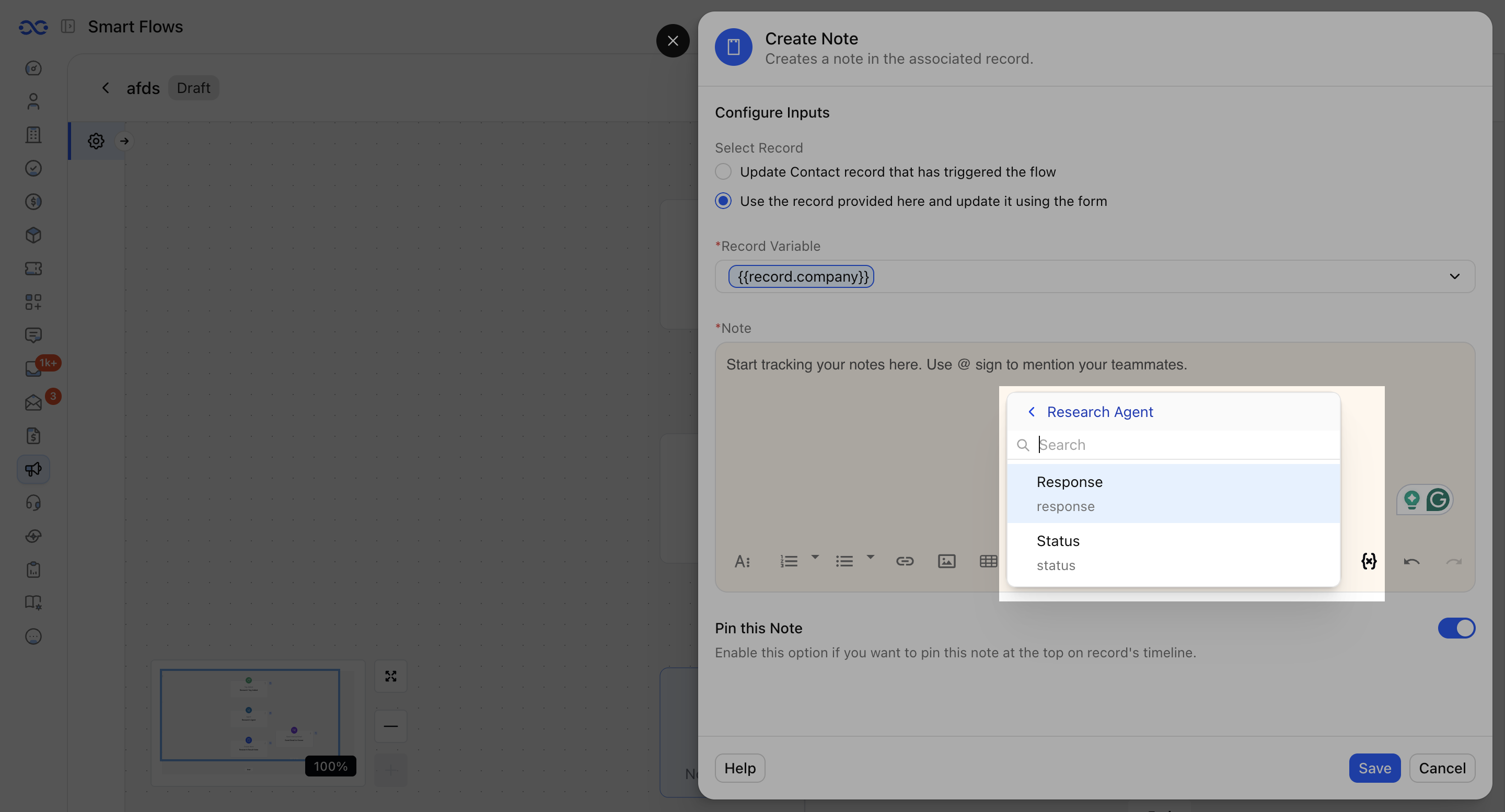Go back from the Research Agent variable list
The height and width of the screenshot is (812, 1505).
point(1032,412)
